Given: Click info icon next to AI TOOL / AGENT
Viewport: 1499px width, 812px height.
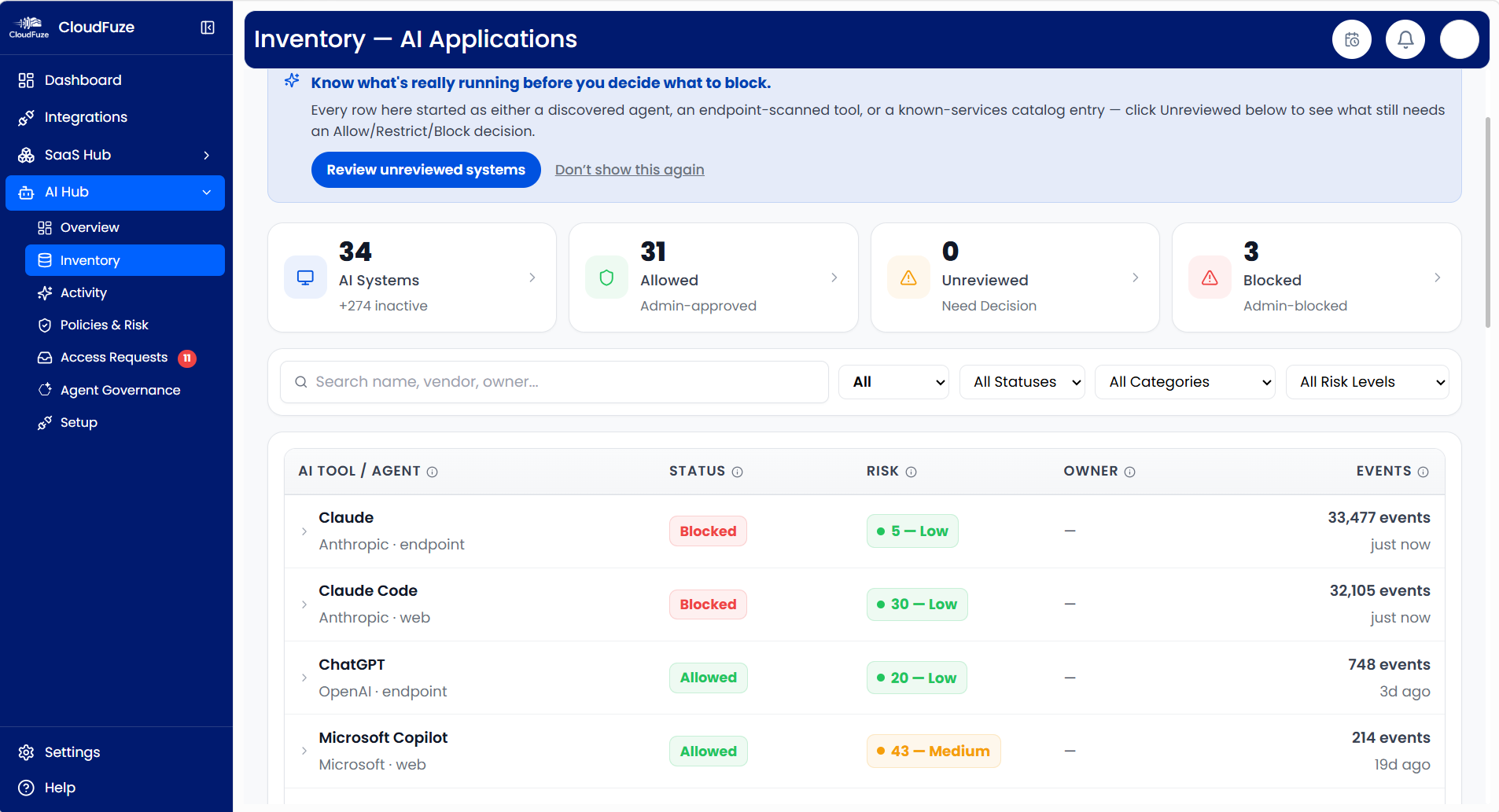Looking at the screenshot, I should 432,472.
